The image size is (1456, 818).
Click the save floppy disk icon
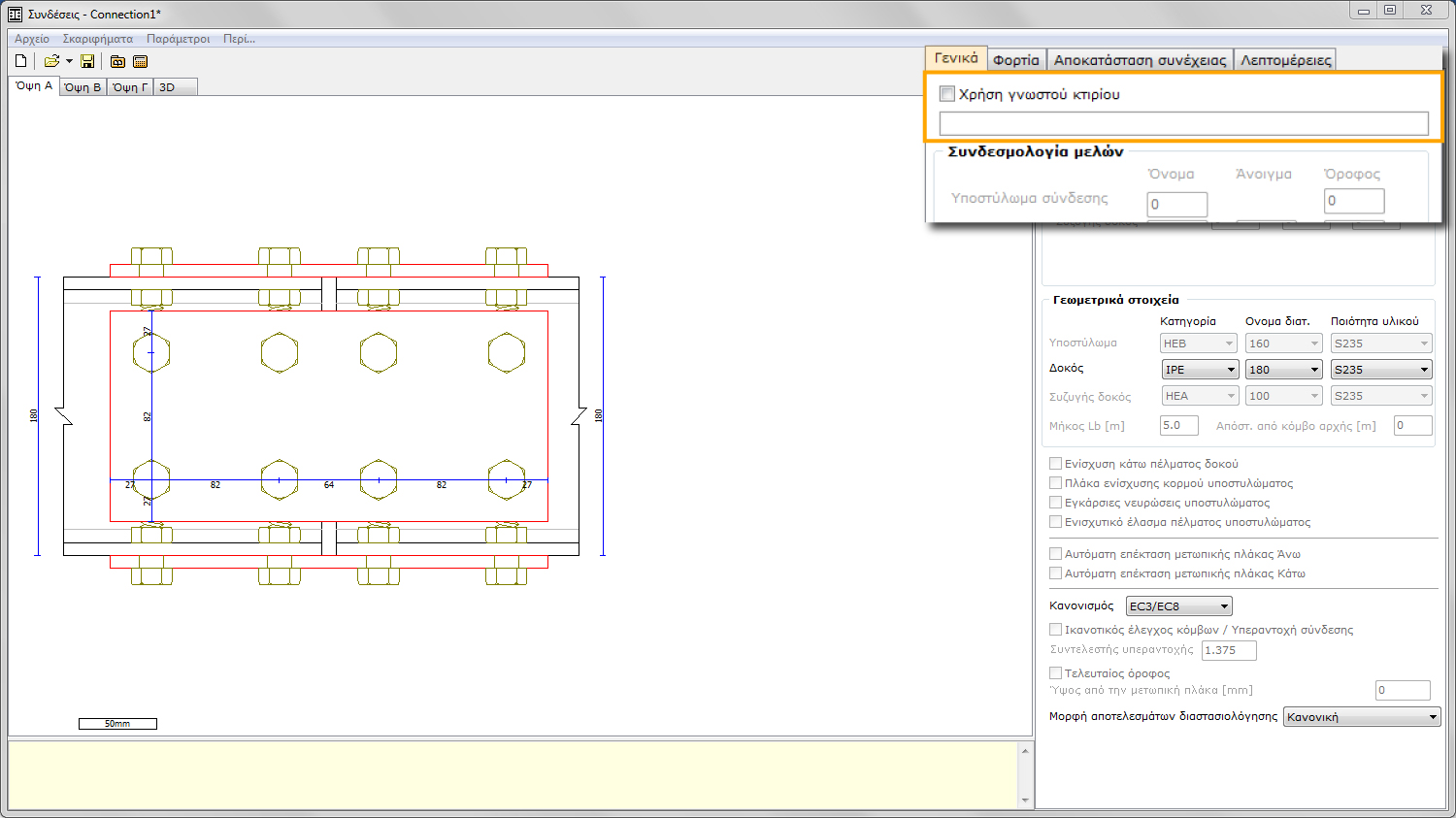point(87,61)
